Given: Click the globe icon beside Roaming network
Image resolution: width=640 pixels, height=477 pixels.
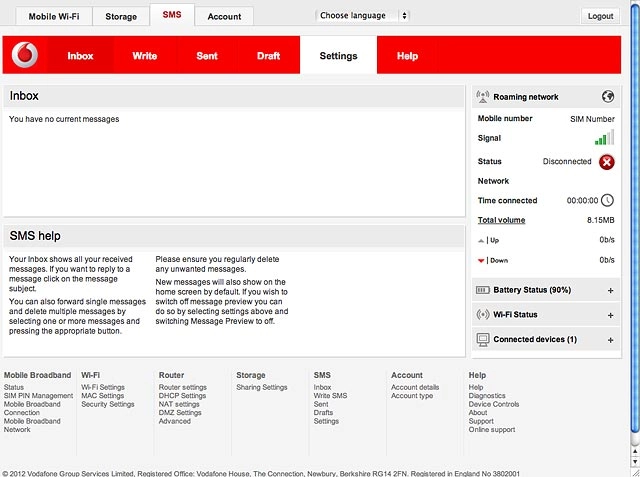Looking at the screenshot, I should 608,97.
